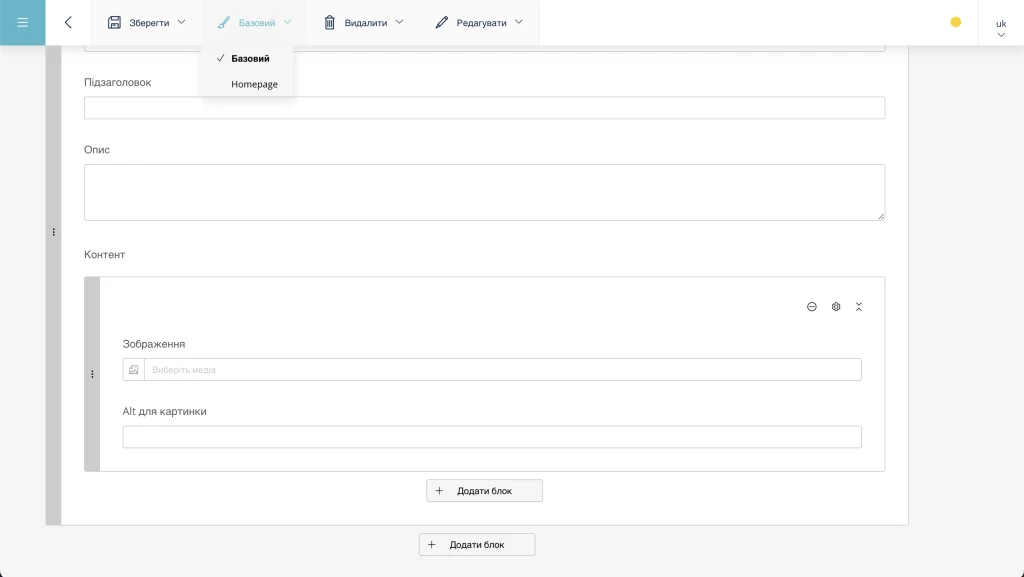Click the pencil edit icon
This screenshot has height=577, width=1024.
coord(441,22)
